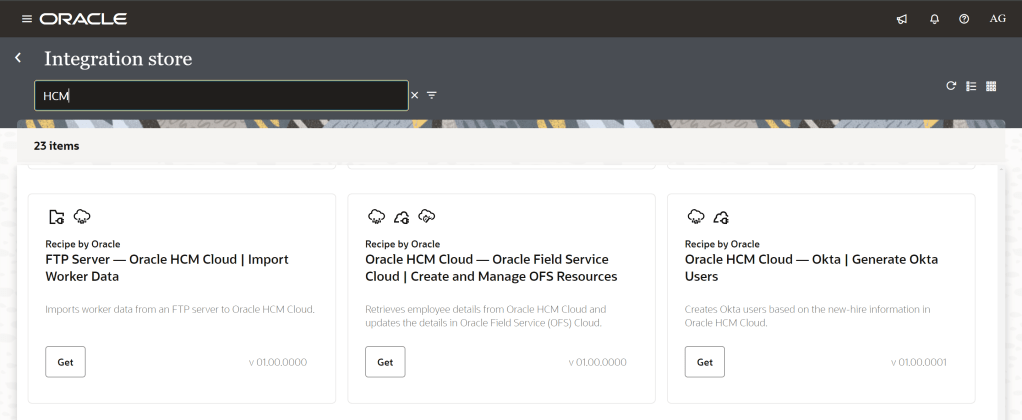Viewport: 1022px width, 420px height.
Task: Go back using the left arrow
Action: (x=18, y=58)
